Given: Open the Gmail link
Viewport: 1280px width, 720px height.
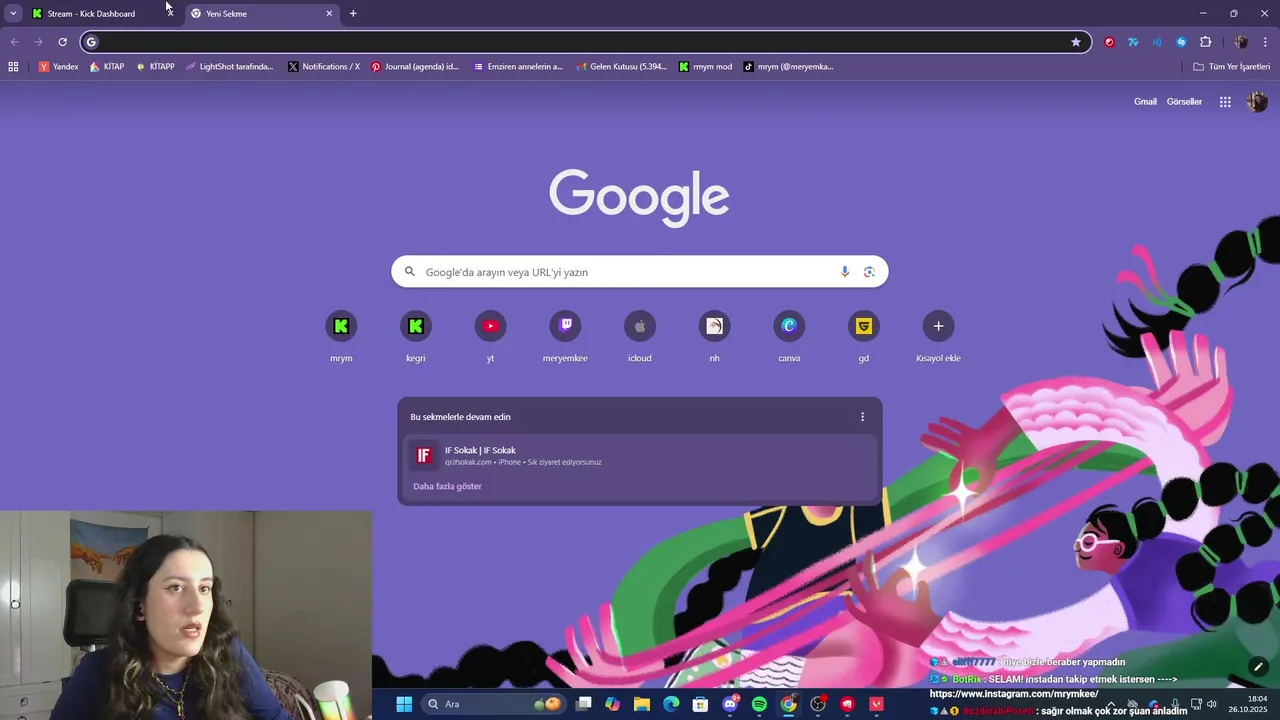Looking at the screenshot, I should [x=1145, y=102].
